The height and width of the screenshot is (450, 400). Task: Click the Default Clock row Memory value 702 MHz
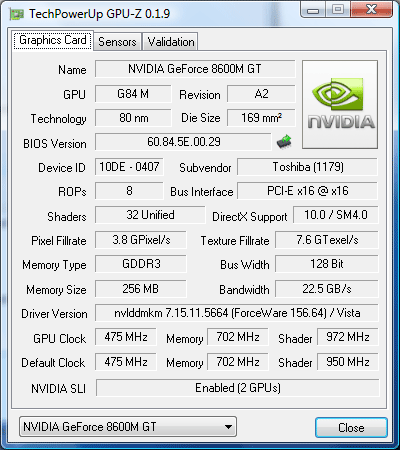[238, 362]
